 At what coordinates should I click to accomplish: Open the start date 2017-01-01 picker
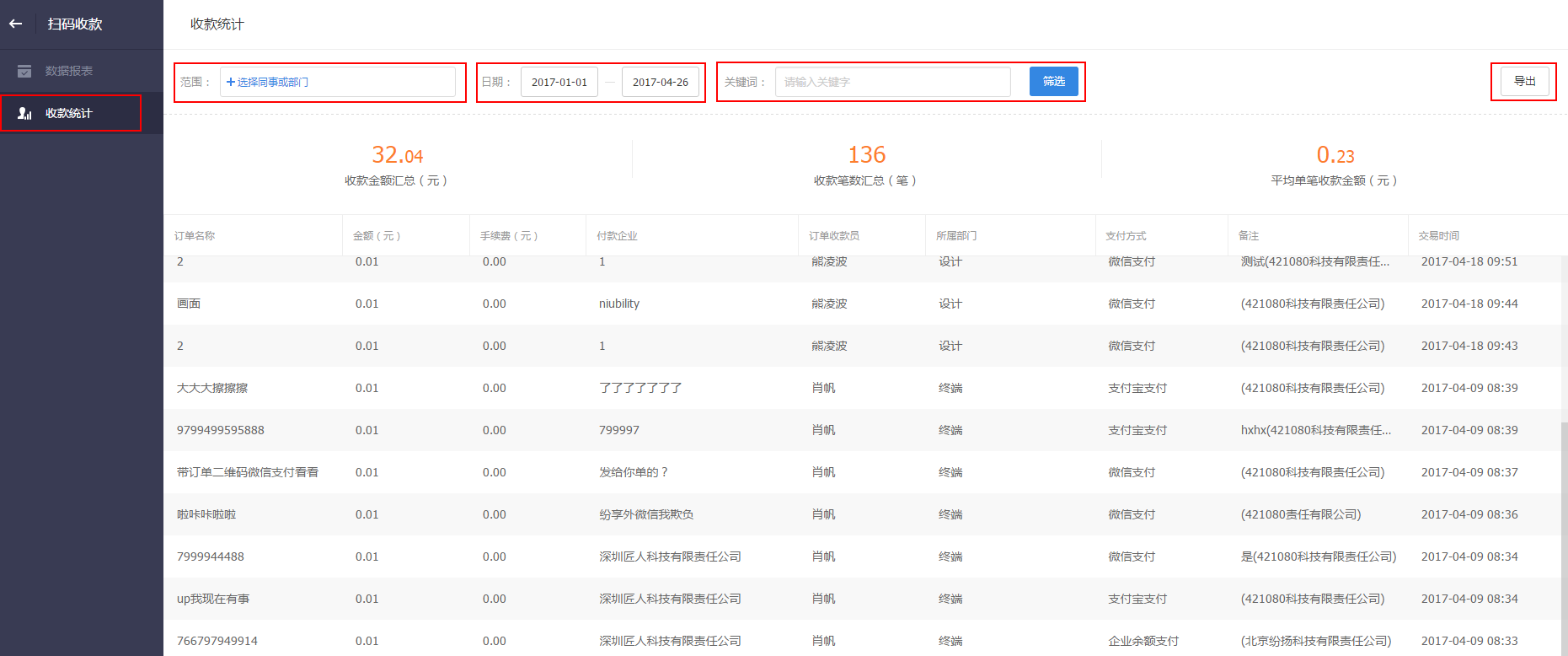[559, 82]
